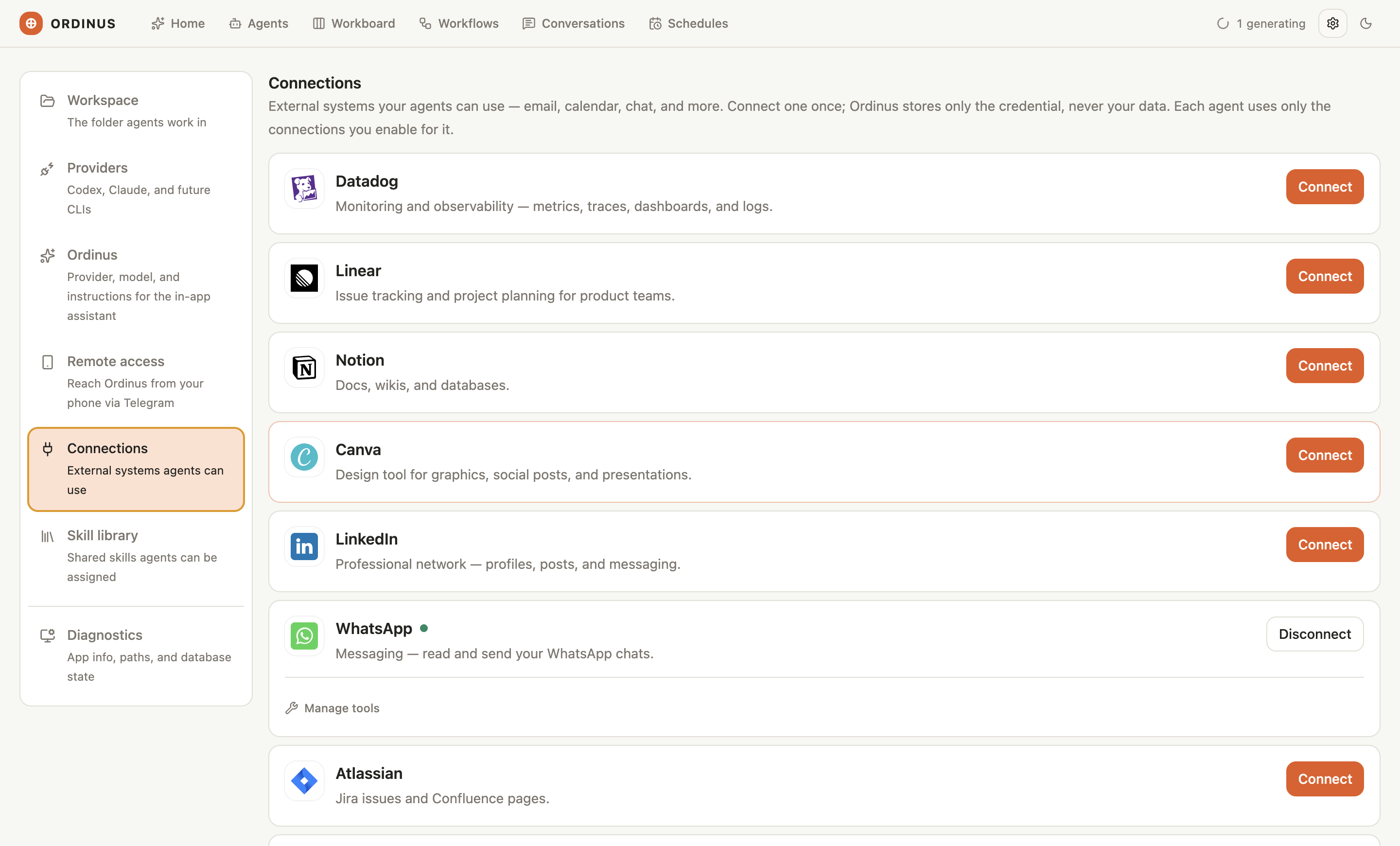The image size is (1400, 846).
Task: Connect the Atlassian integration
Action: [x=1325, y=779]
